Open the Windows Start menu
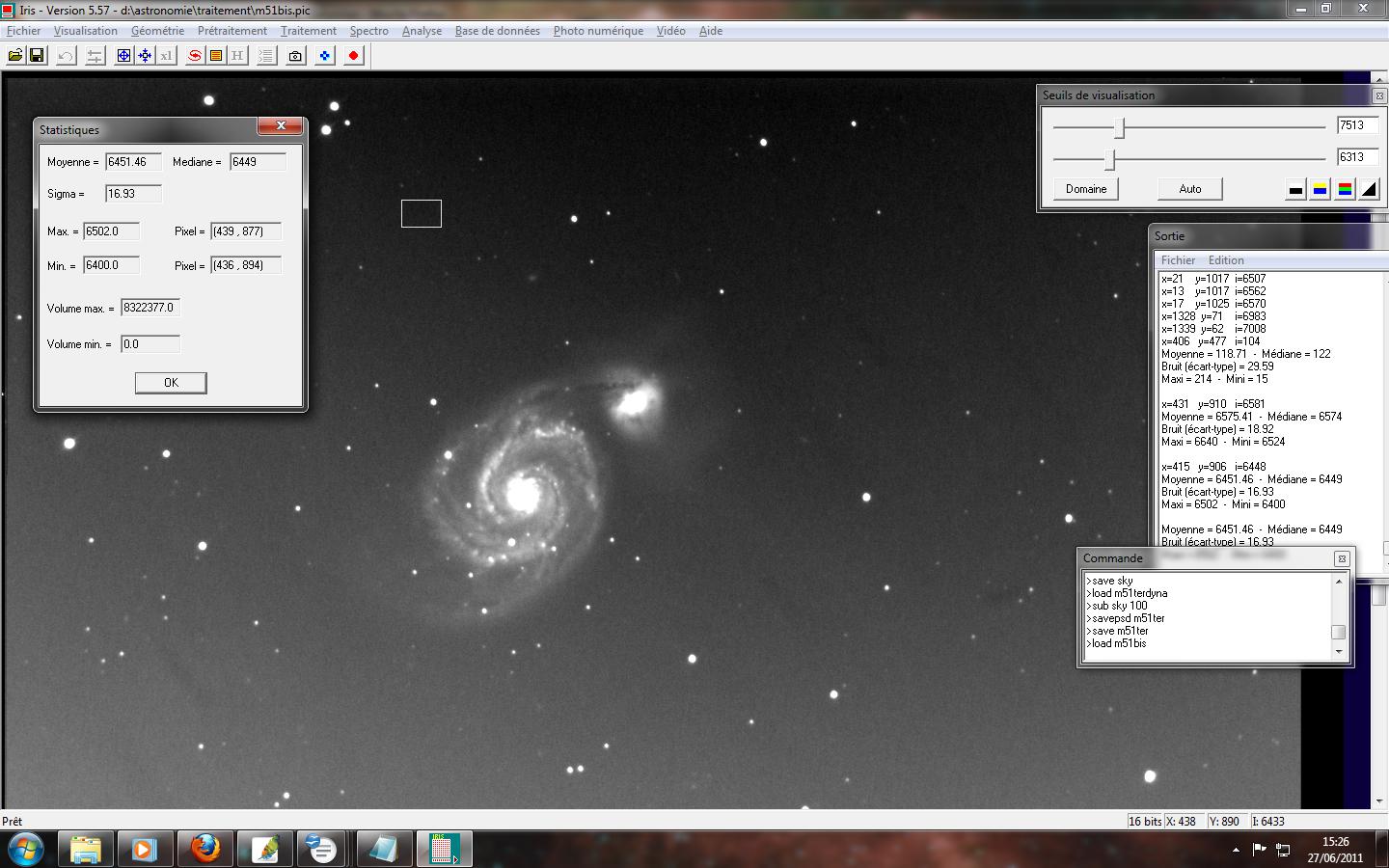The image size is (1389, 868). point(26,850)
